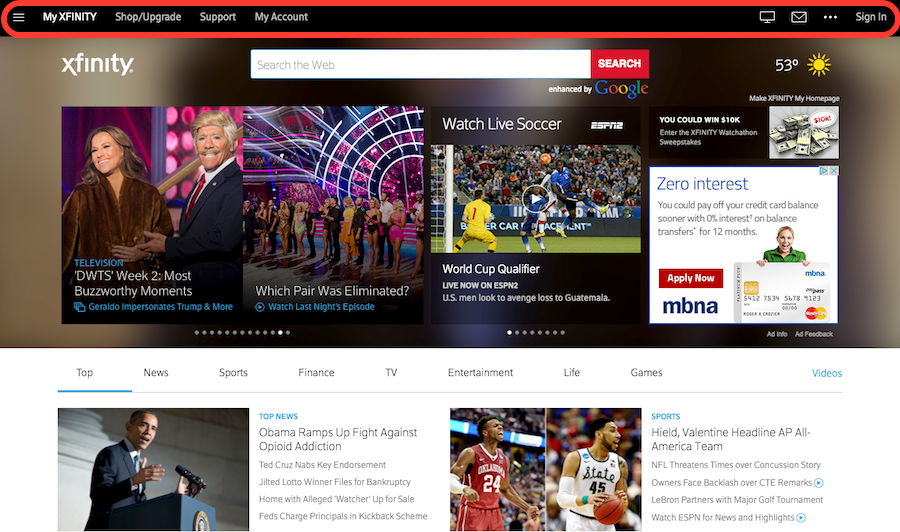This screenshot has width=900, height=532.
Task: Click the basketball players photo thumbnail
Action: click(x=545, y=469)
